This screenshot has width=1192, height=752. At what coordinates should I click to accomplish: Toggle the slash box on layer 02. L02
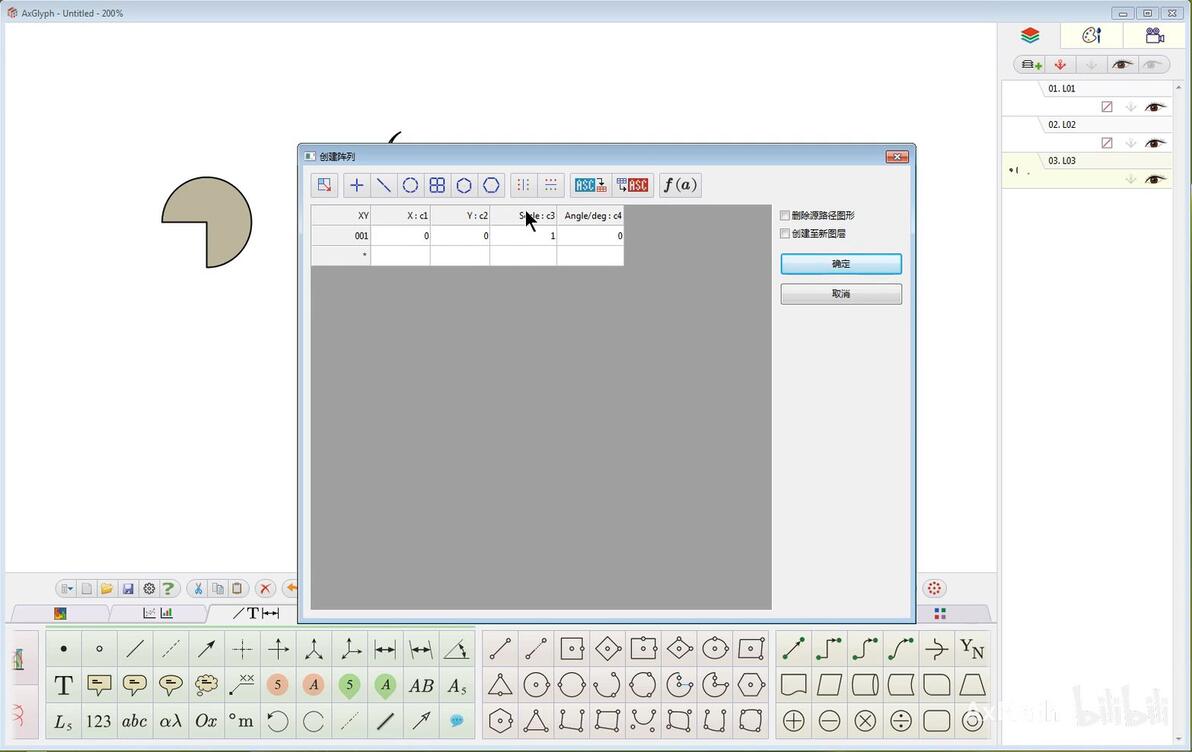(1107, 143)
